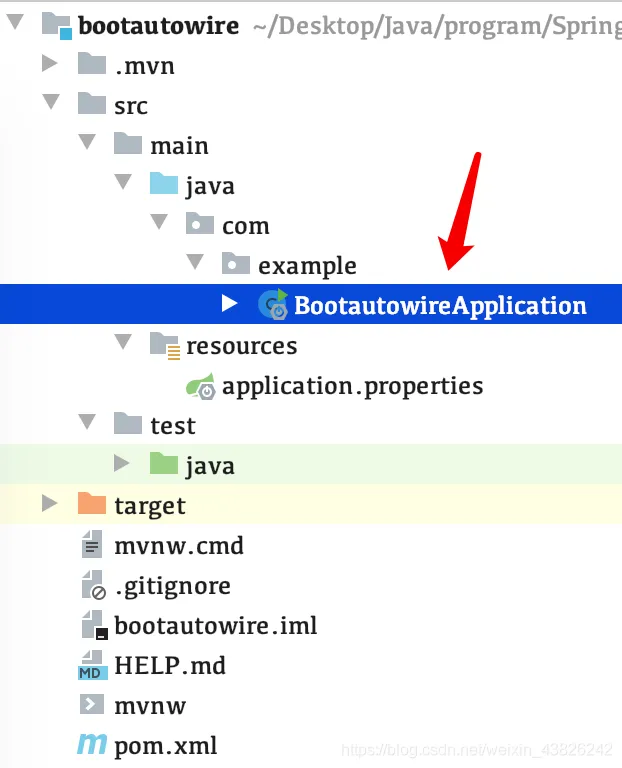This screenshot has height=768, width=622.
Task: Expand the .mvn folder arrow
Action: tap(50, 65)
